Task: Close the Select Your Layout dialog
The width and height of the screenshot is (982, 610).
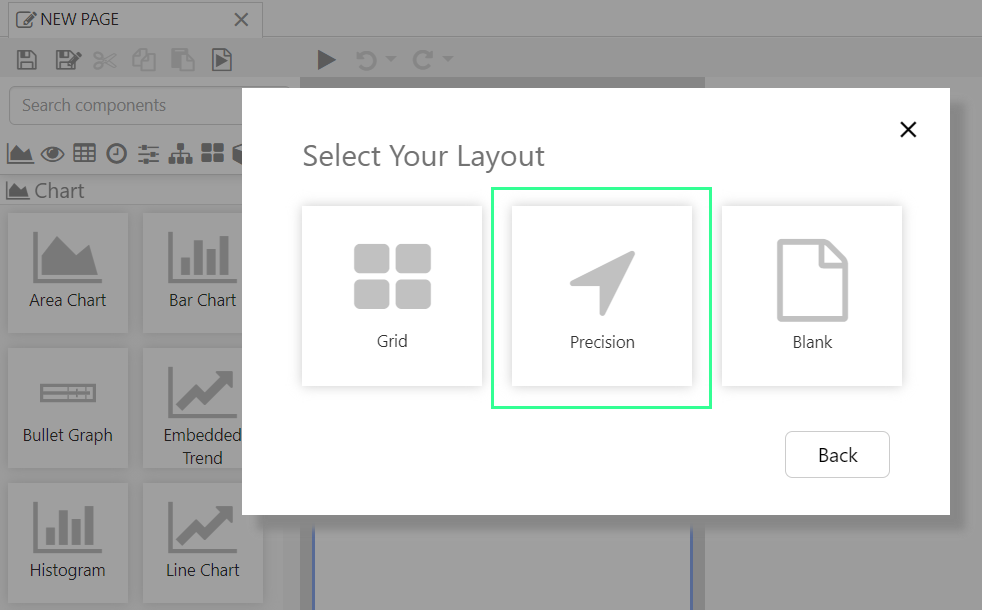Action: (x=908, y=130)
